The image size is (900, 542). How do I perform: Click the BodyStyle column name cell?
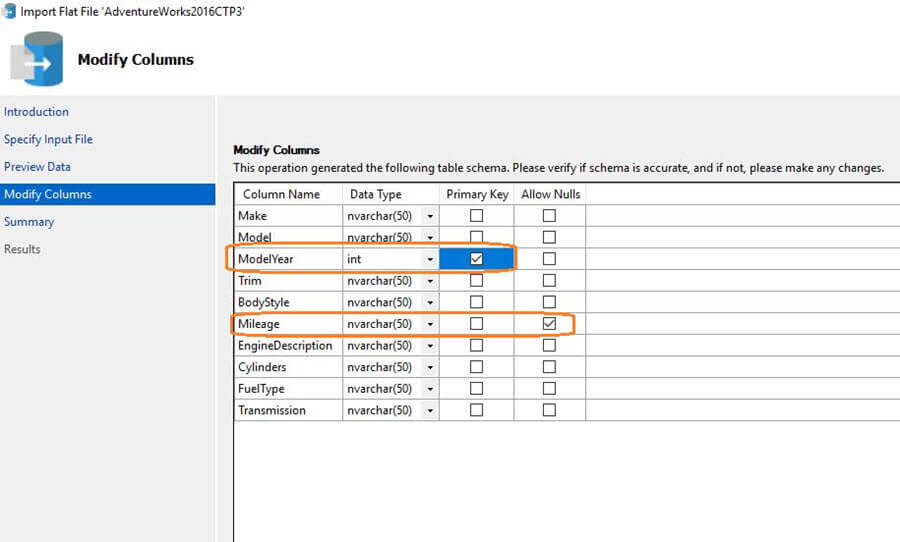(288, 302)
